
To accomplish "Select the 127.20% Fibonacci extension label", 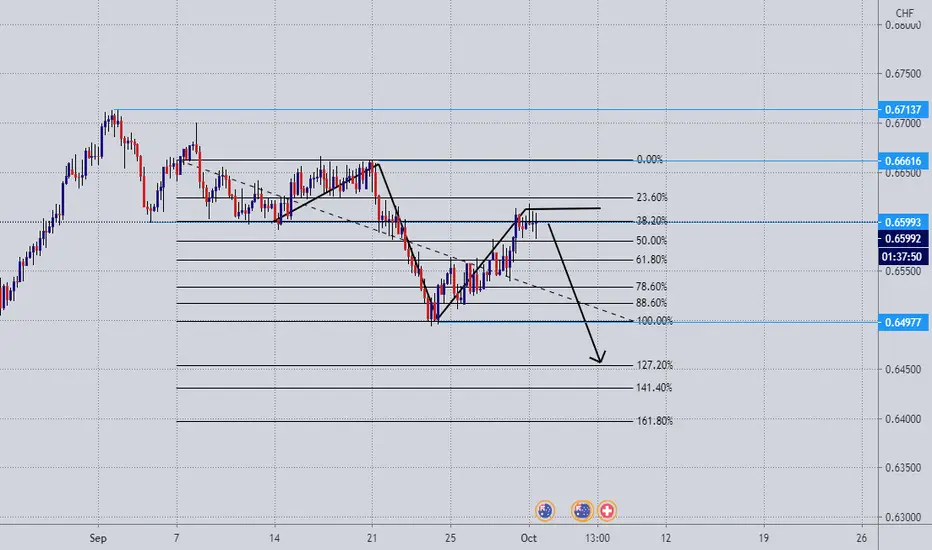I will click(x=654, y=365).
